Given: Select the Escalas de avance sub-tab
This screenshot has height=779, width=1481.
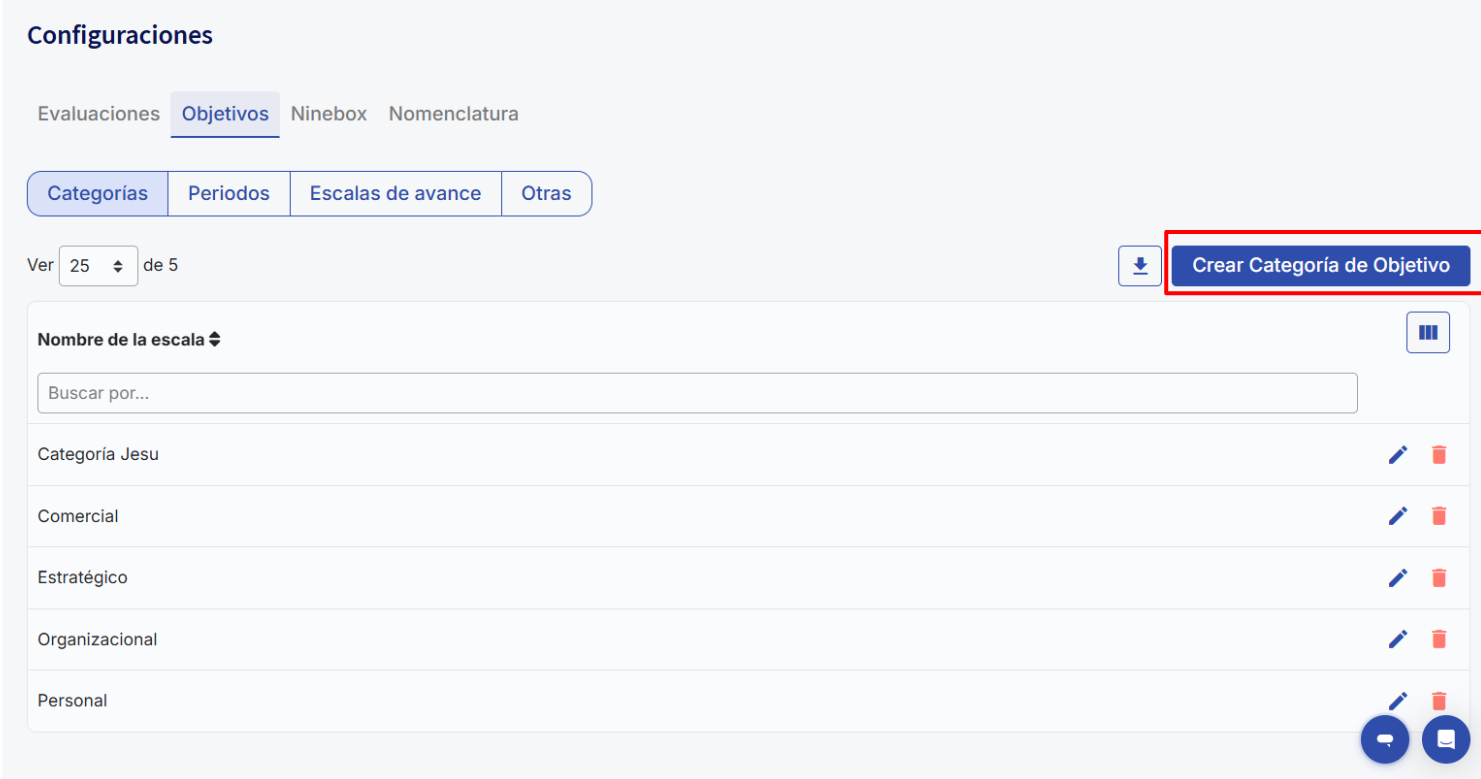Looking at the screenshot, I should (x=395, y=194).
